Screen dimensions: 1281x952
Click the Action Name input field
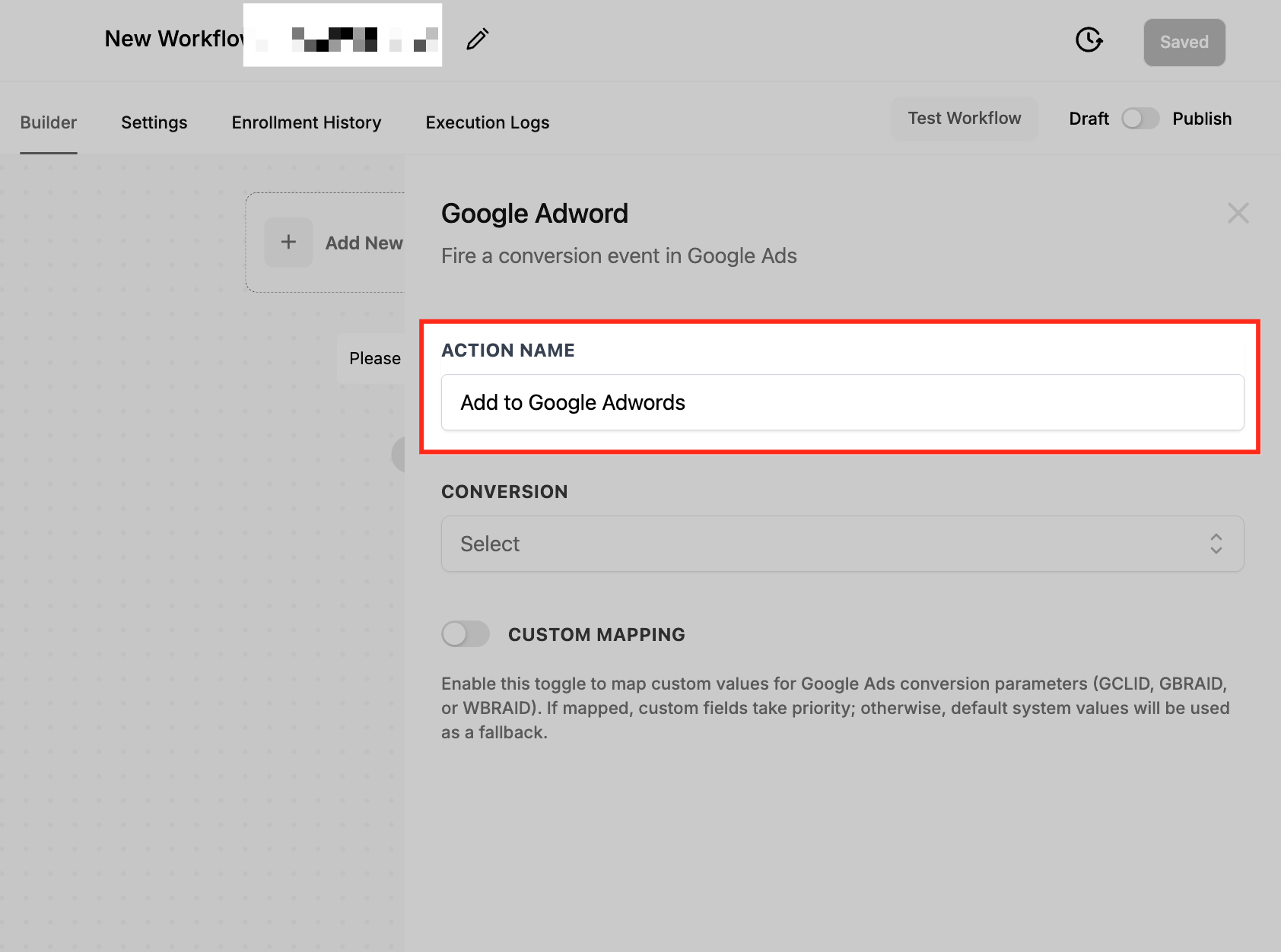tap(843, 402)
